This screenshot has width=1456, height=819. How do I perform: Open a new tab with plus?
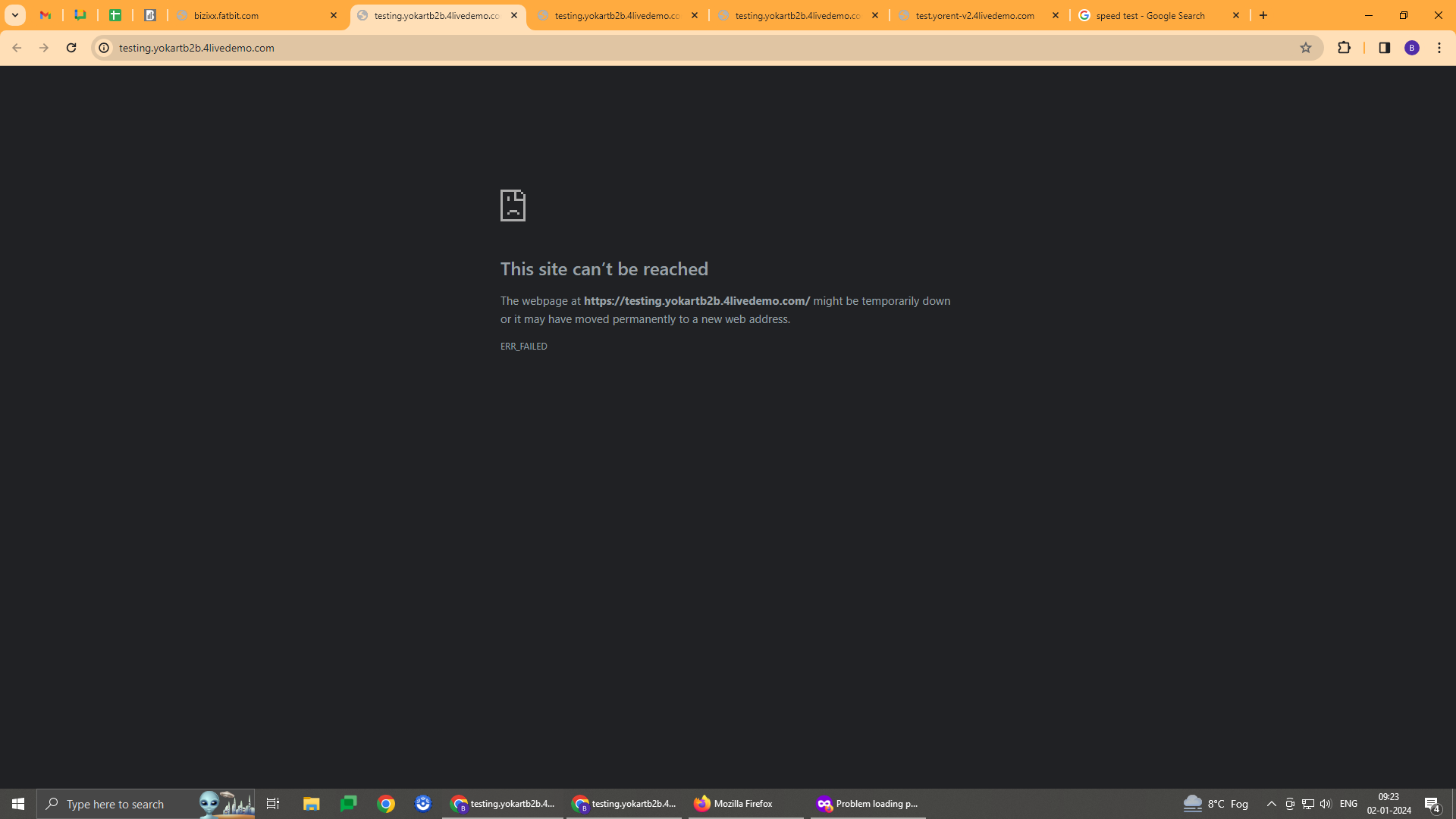pyautogui.click(x=1263, y=15)
